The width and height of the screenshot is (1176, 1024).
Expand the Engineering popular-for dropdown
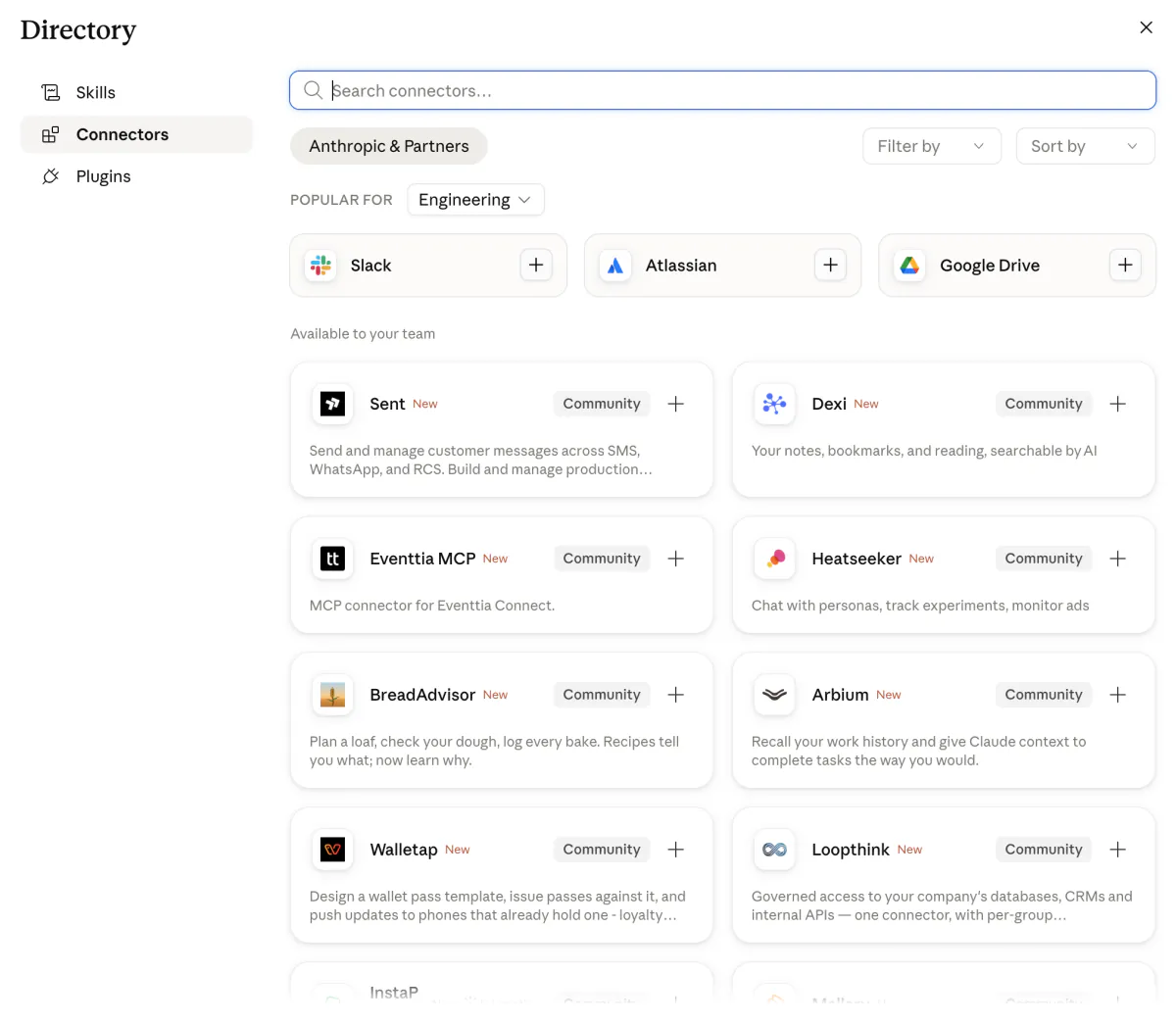coord(475,200)
